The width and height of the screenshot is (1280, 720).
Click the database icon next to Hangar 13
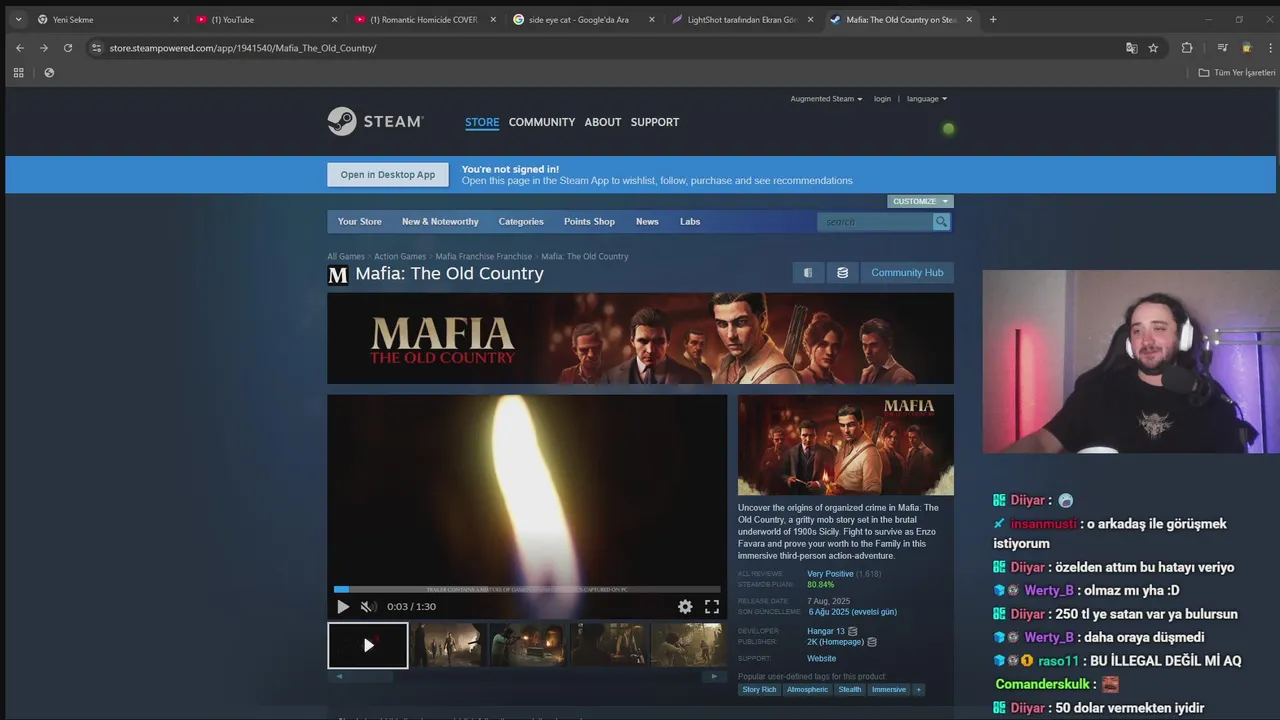coord(853,632)
